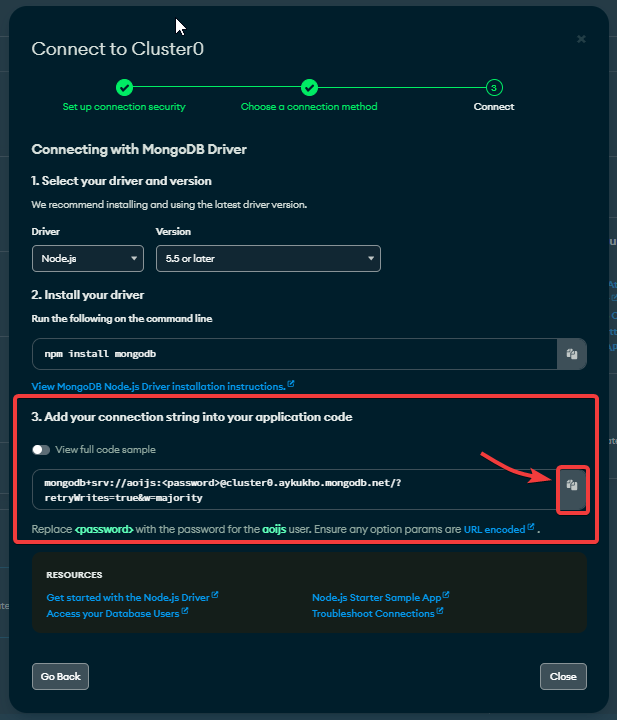
Task: Click external link icon after installation instructions
Action: coord(291,384)
